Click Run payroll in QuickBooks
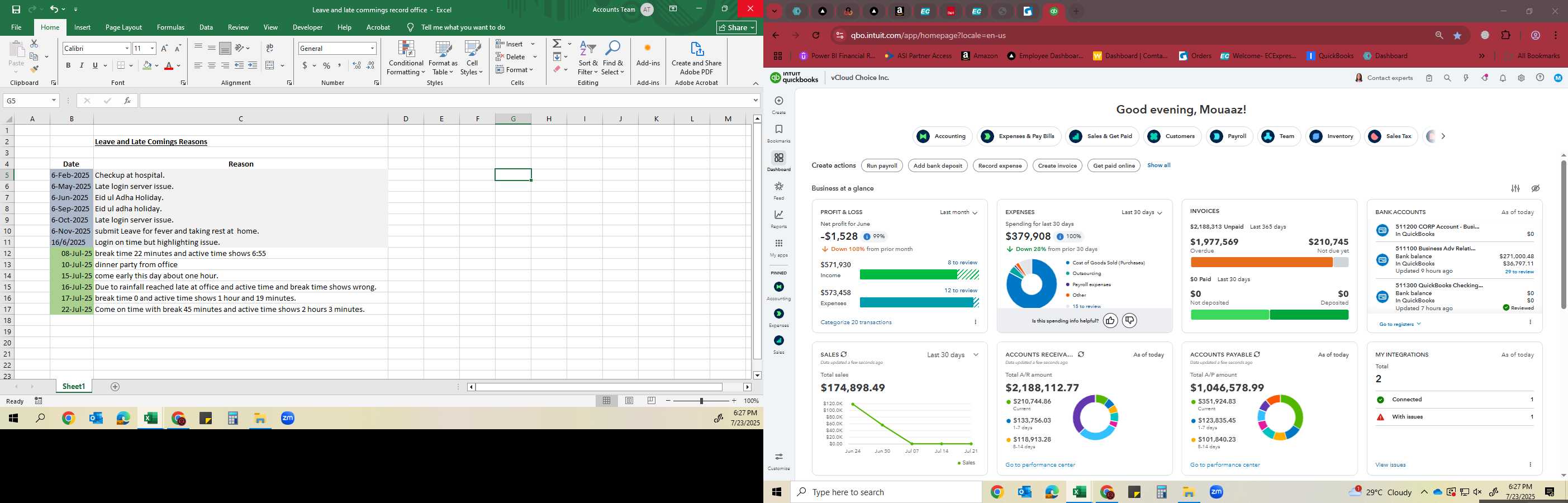This screenshot has height=503, width=1568. click(x=882, y=165)
